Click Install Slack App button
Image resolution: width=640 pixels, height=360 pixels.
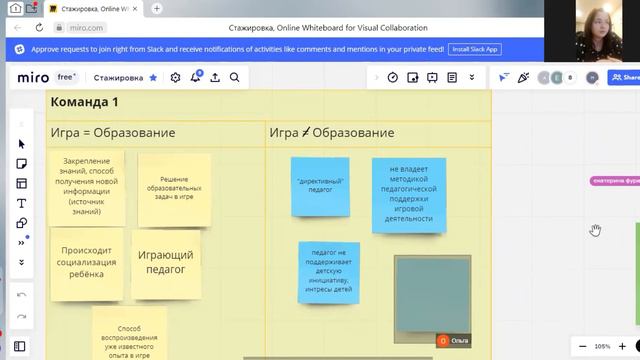pos(475,49)
